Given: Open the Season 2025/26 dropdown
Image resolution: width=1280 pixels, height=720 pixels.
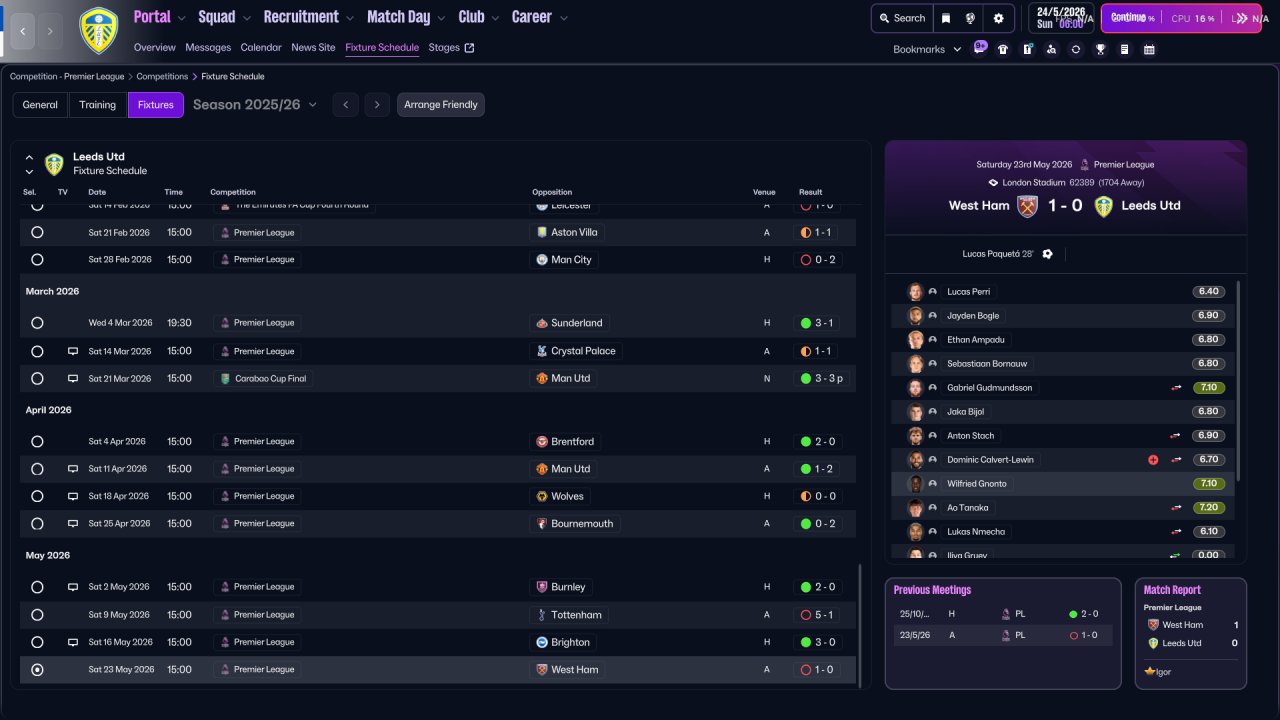Looking at the screenshot, I should 255,105.
